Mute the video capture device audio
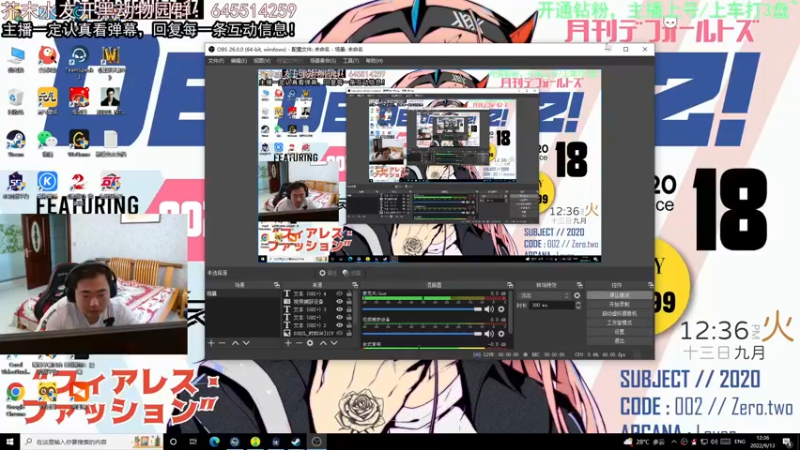Image resolution: width=800 pixels, height=450 pixels. [x=489, y=334]
